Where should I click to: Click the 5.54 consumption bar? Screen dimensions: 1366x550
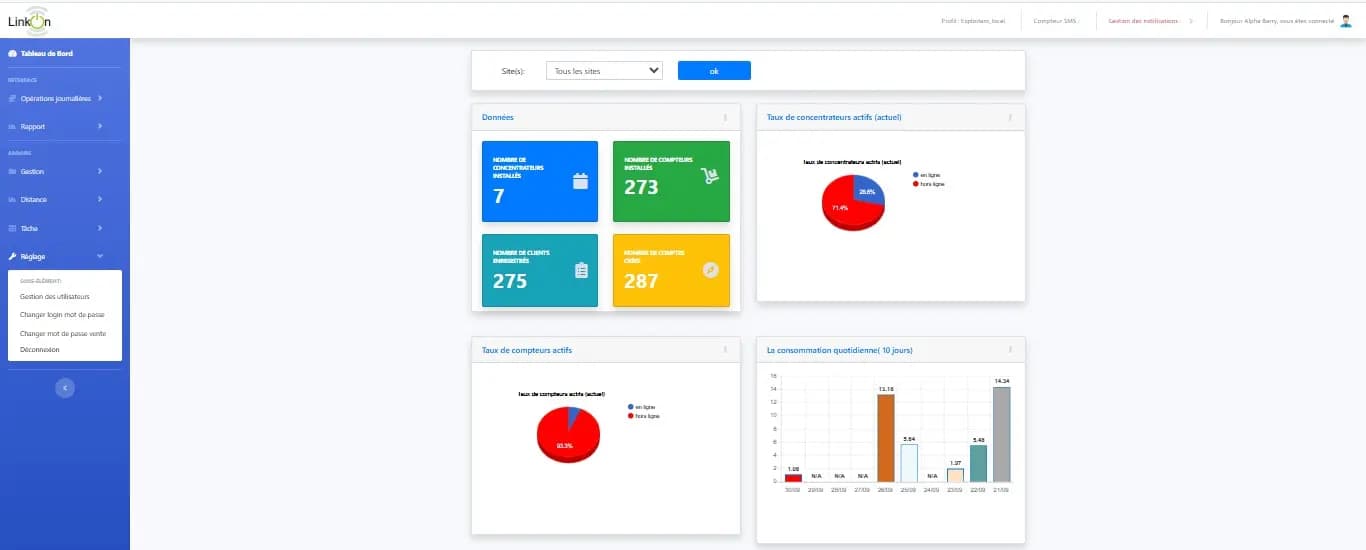coord(909,463)
